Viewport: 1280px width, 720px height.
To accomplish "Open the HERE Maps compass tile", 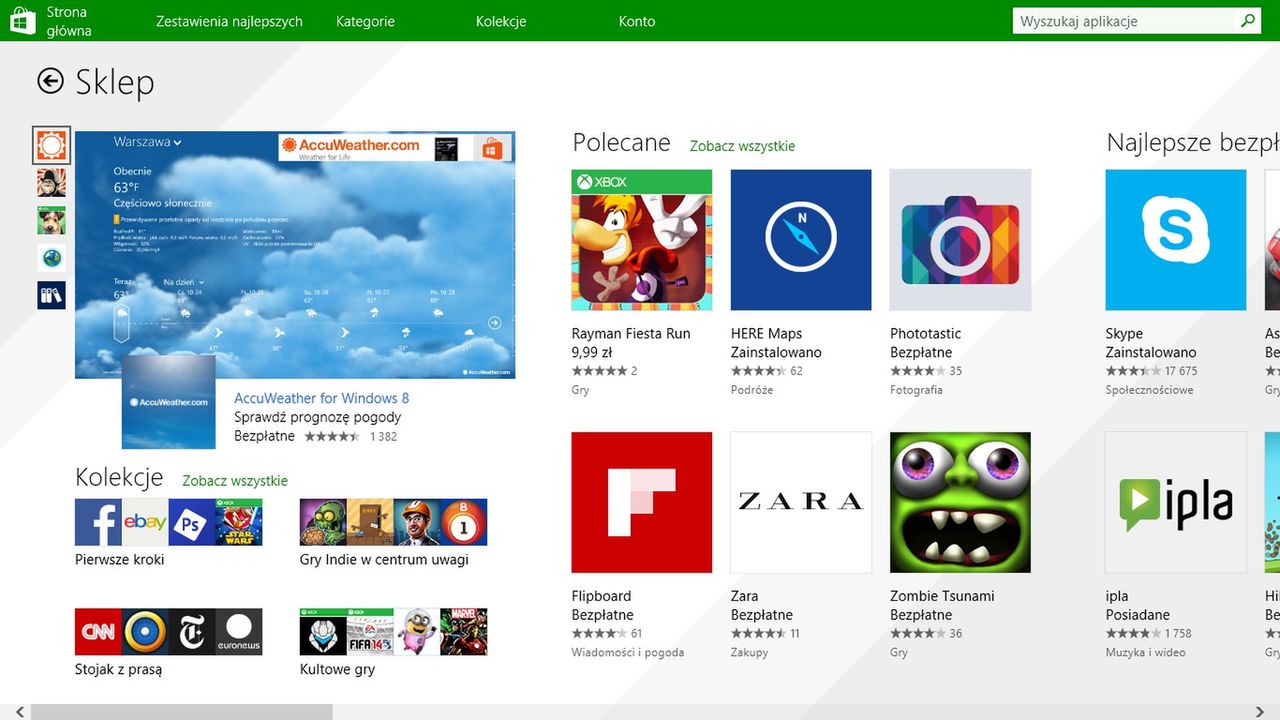I will 801,240.
